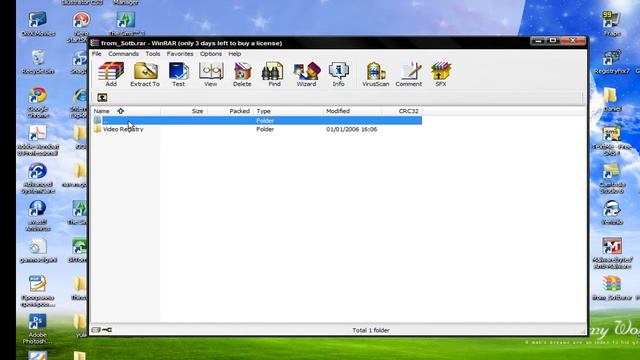
Task: Click the View file toolbar icon
Action: (x=211, y=74)
